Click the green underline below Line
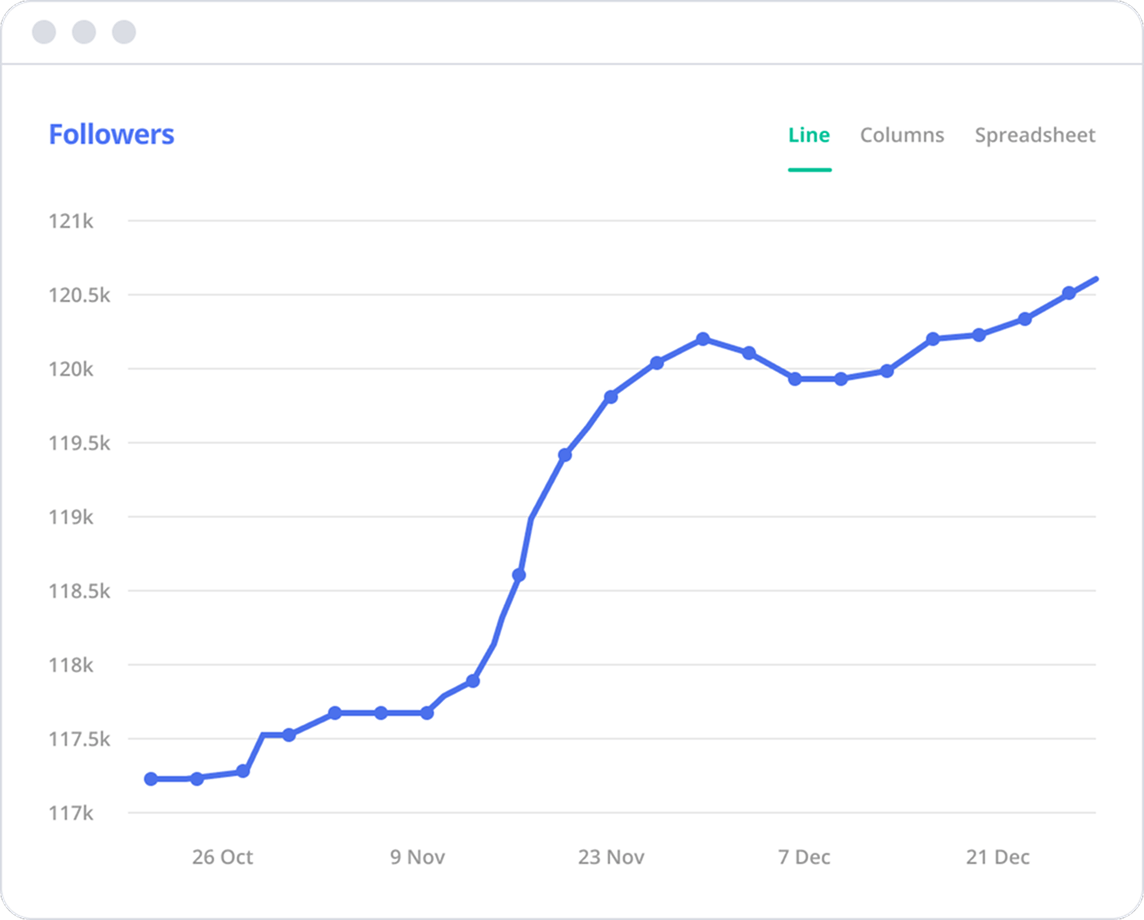Image resolution: width=1144 pixels, height=920 pixels. click(808, 168)
